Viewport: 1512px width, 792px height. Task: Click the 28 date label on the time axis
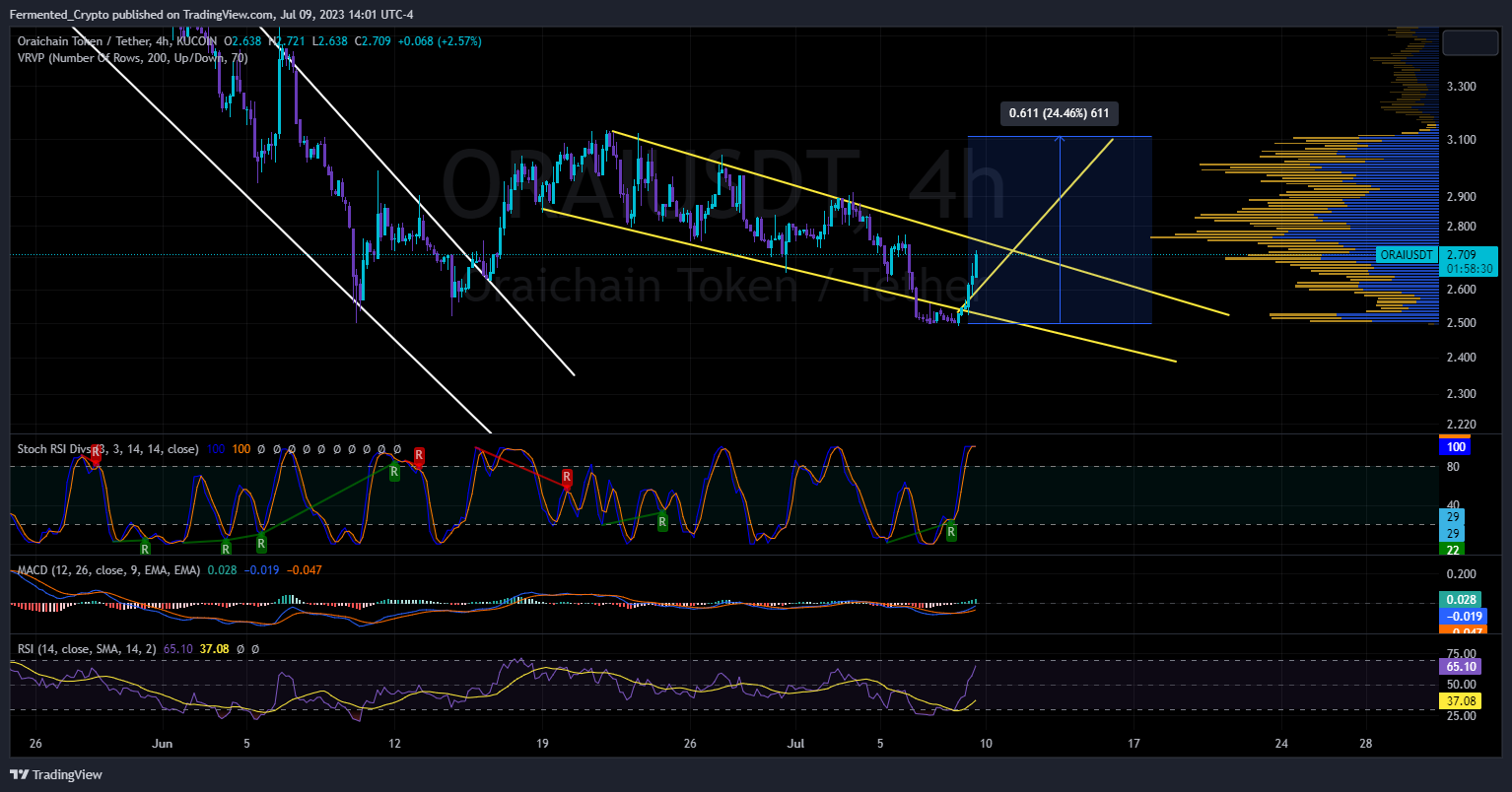coord(1366,744)
